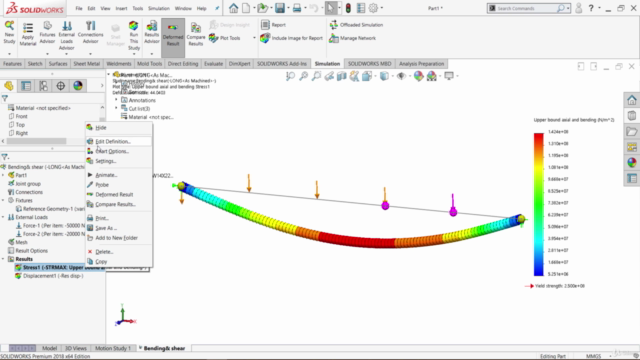640x360 pixels.
Task: Open Results Advisor tool
Action: (x=151, y=26)
